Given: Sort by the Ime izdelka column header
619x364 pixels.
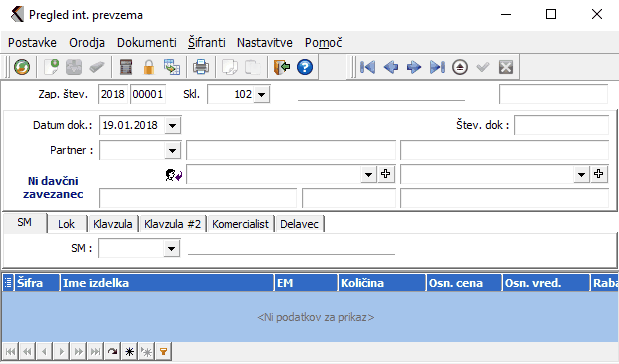Looking at the screenshot, I should click(x=167, y=283).
